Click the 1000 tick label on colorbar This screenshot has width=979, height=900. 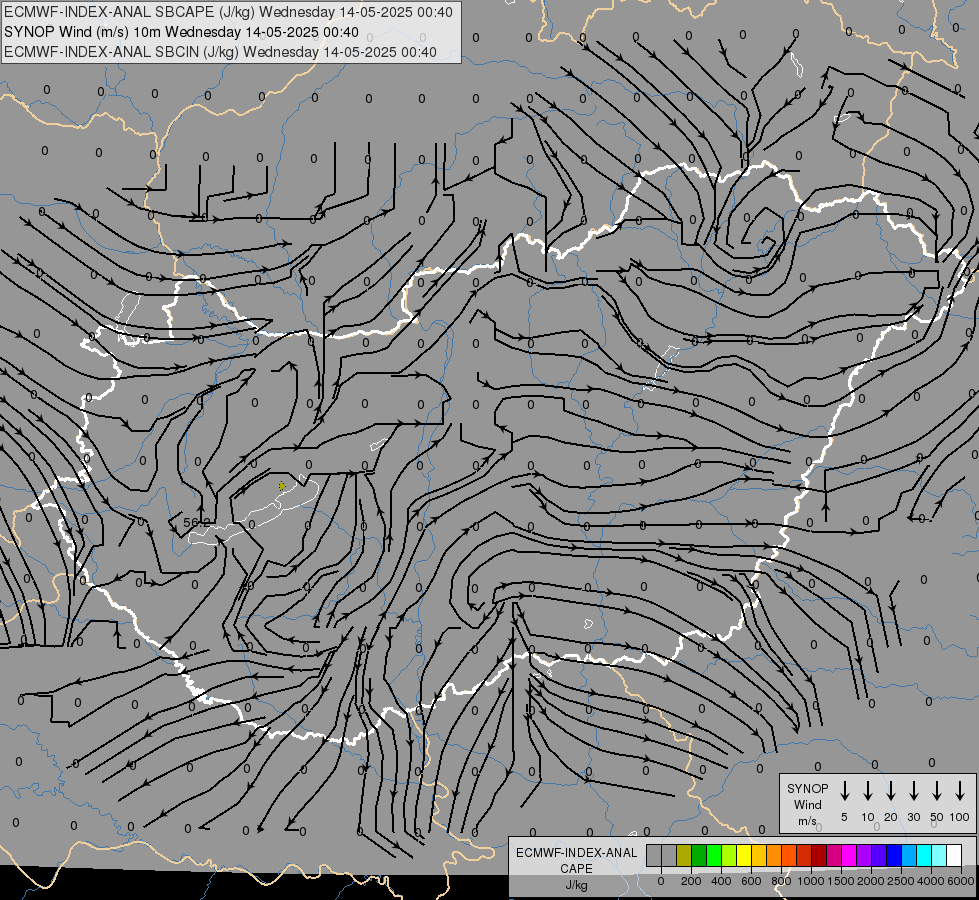811,881
